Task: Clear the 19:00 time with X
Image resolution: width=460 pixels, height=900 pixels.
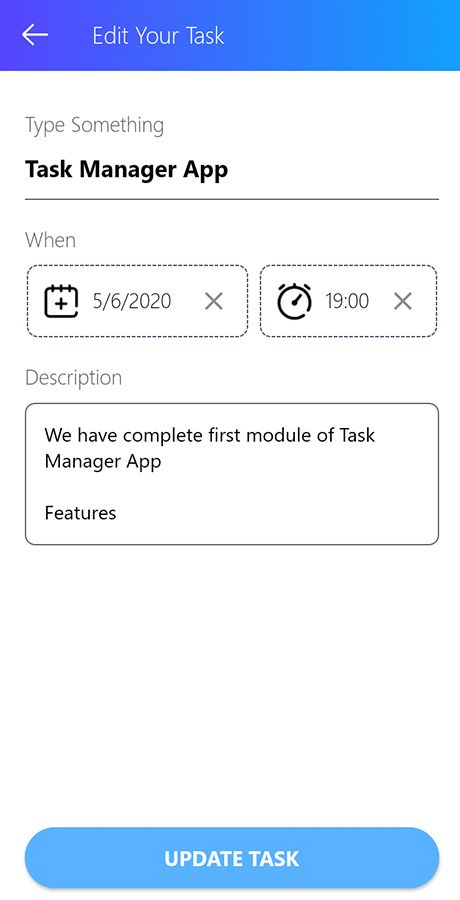Action: point(403,301)
